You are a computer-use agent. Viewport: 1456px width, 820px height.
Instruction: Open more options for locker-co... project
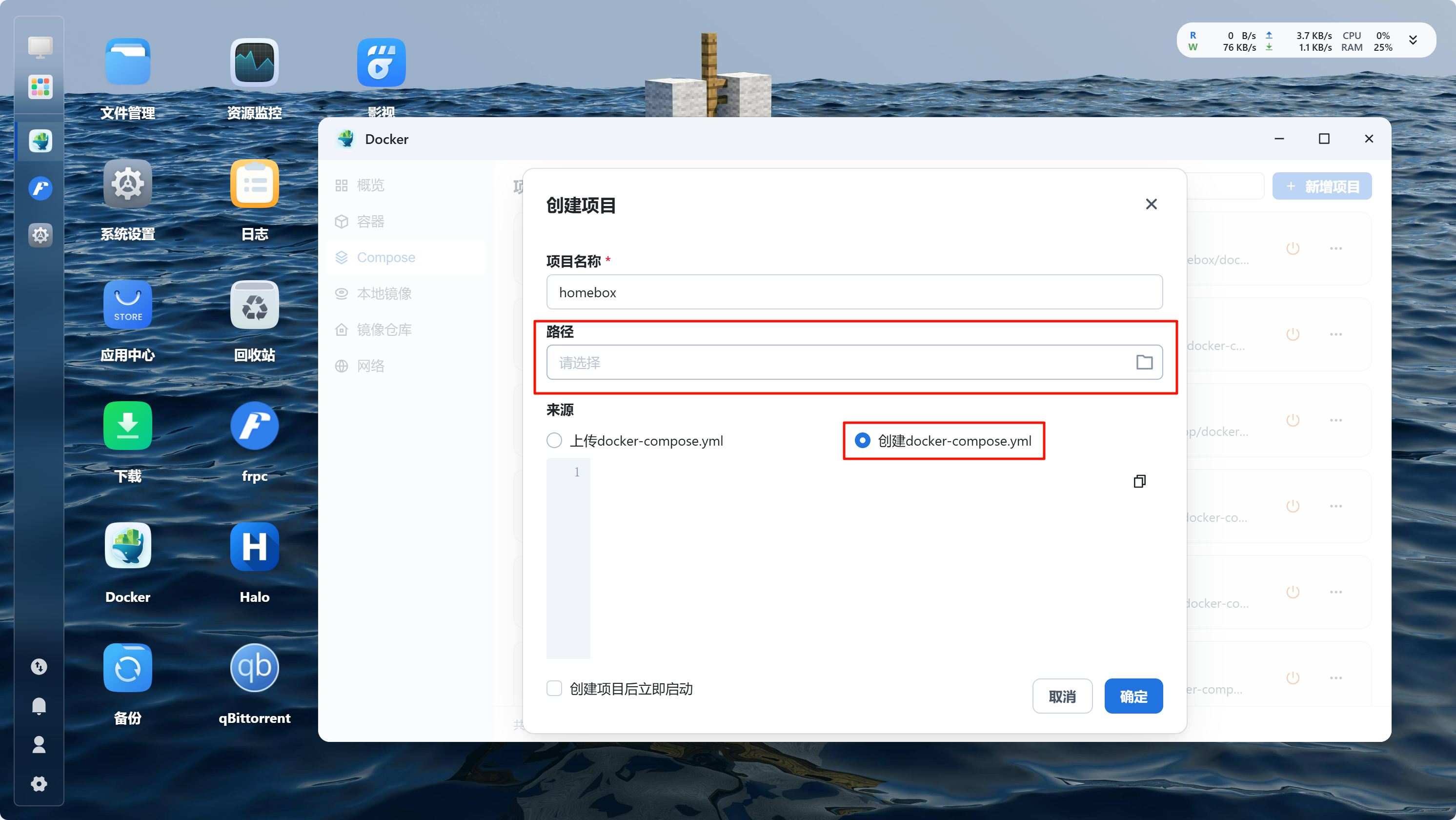tap(1335, 506)
